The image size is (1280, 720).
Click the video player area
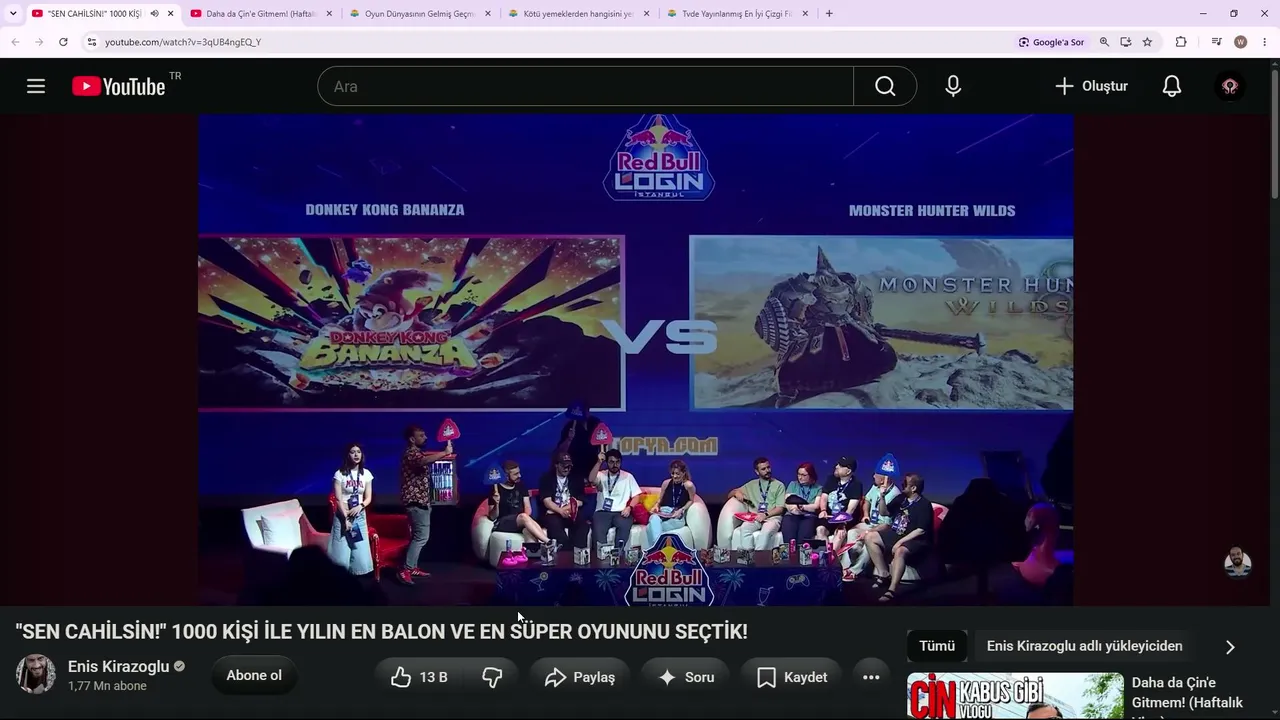636,360
